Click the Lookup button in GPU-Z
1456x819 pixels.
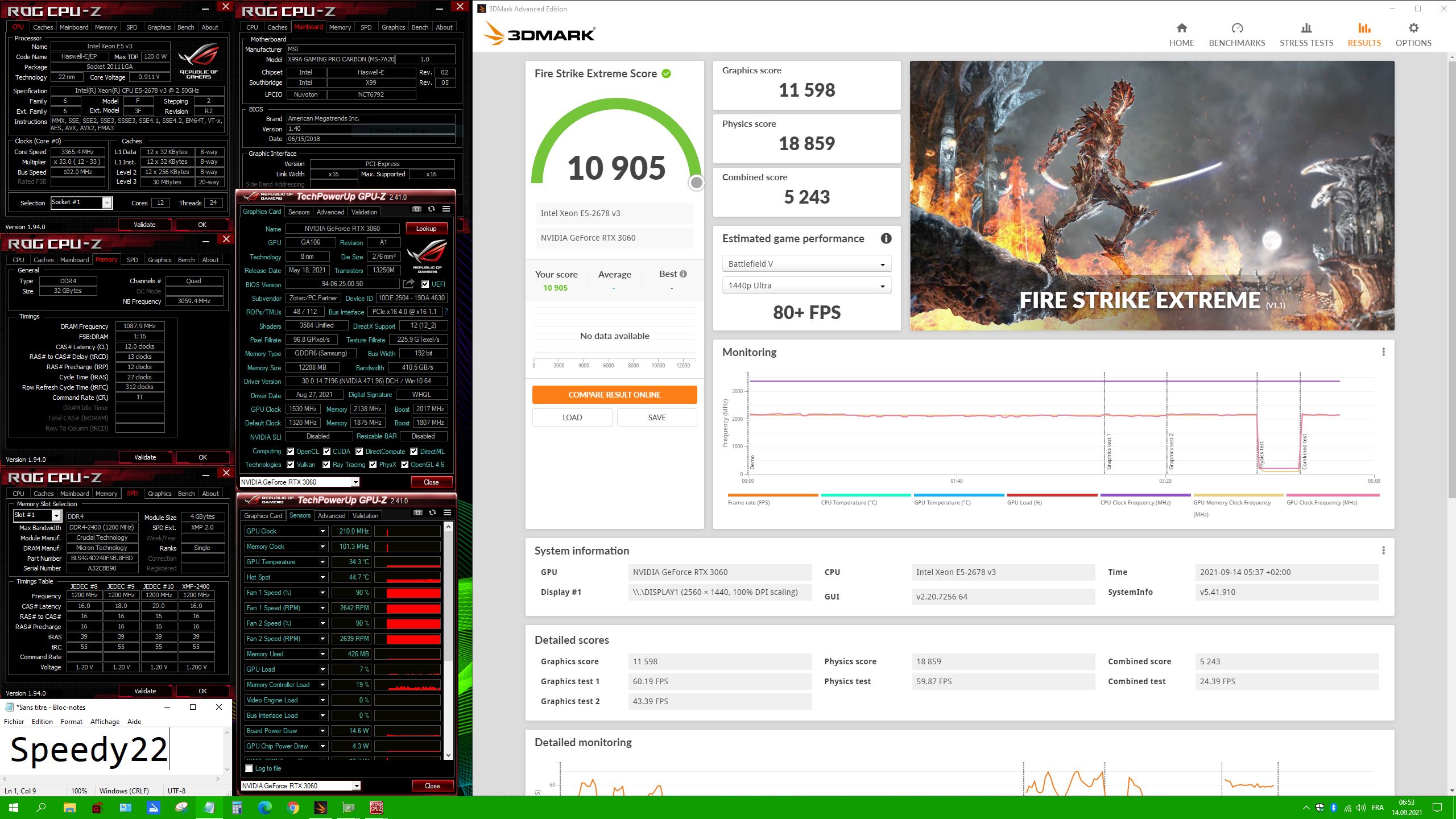[x=427, y=229]
